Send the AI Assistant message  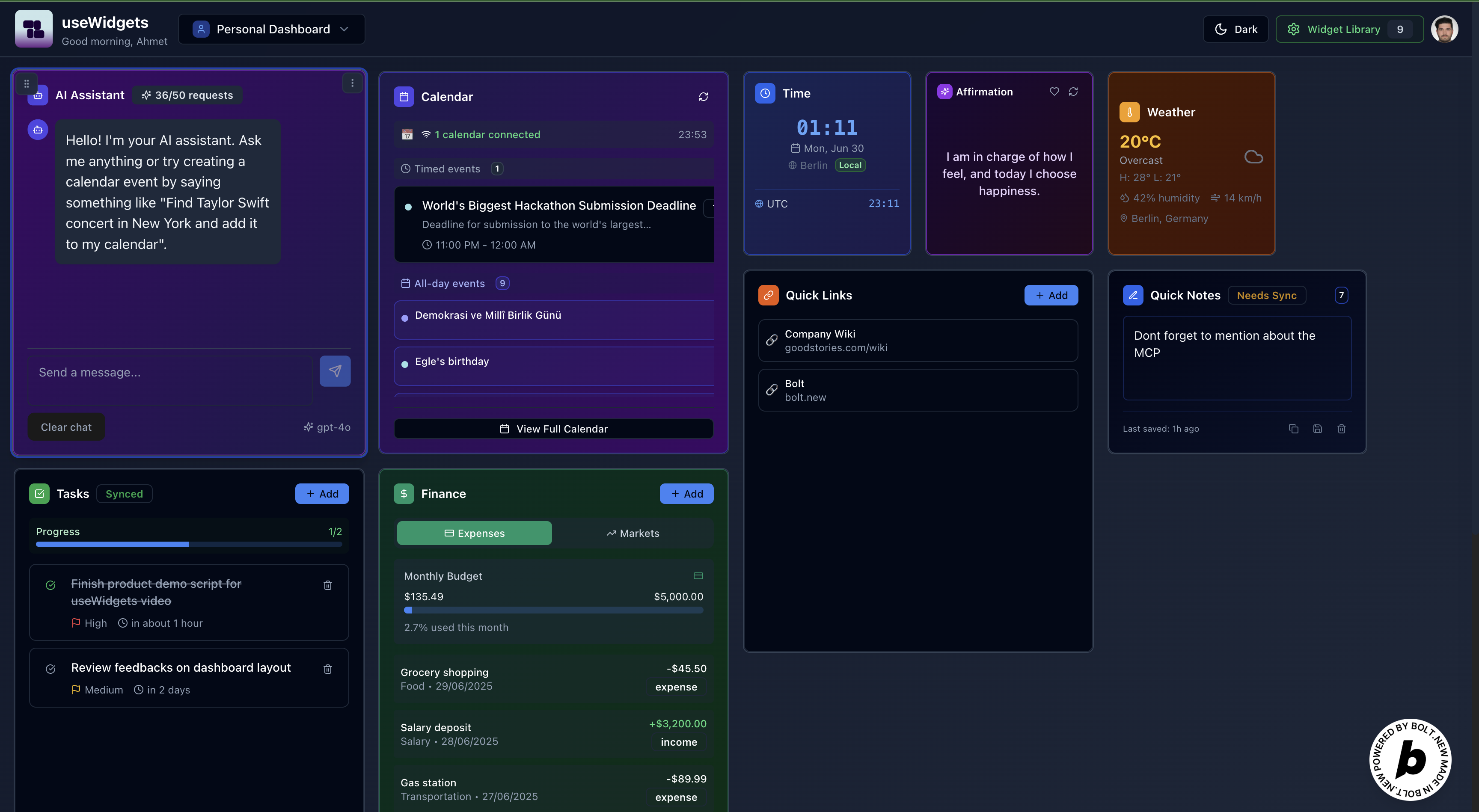(335, 371)
